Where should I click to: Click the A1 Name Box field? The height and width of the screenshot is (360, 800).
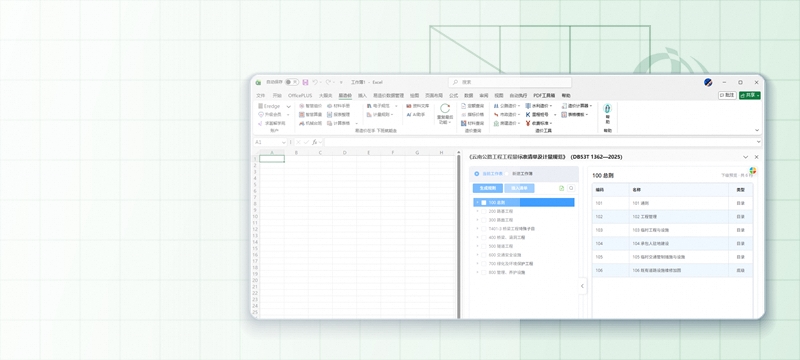[x=270, y=142]
